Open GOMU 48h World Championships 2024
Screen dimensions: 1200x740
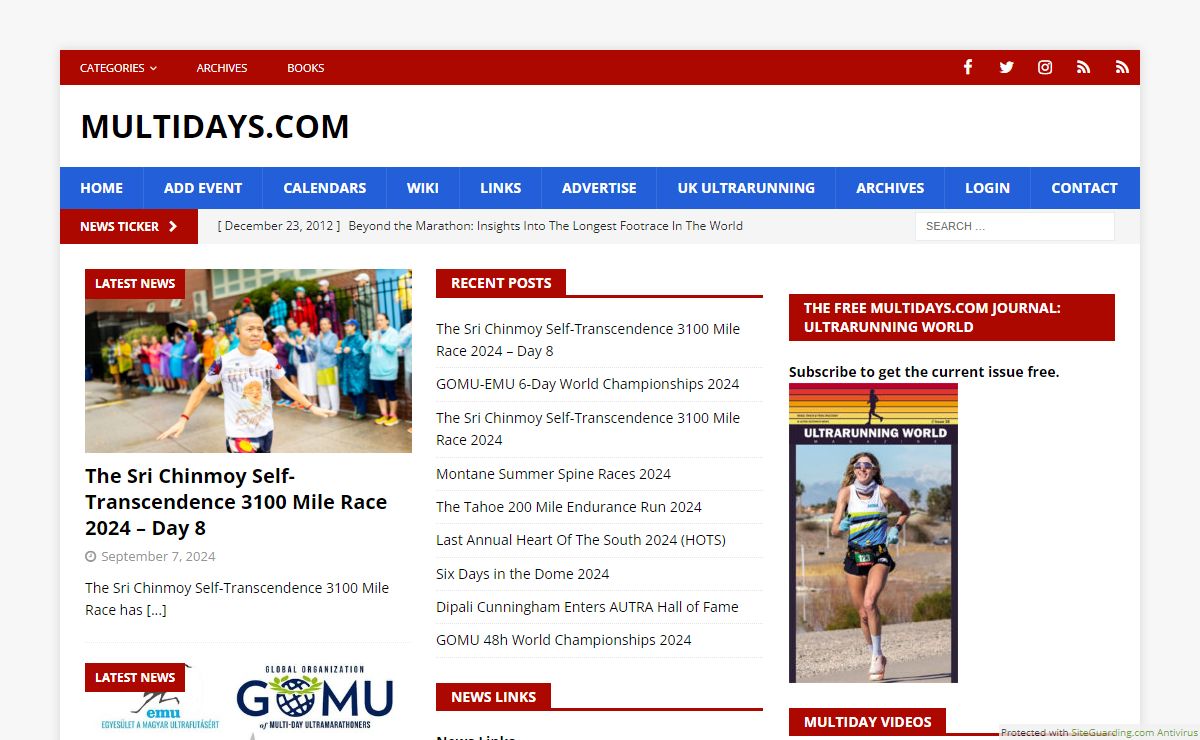pyautogui.click(x=564, y=640)
